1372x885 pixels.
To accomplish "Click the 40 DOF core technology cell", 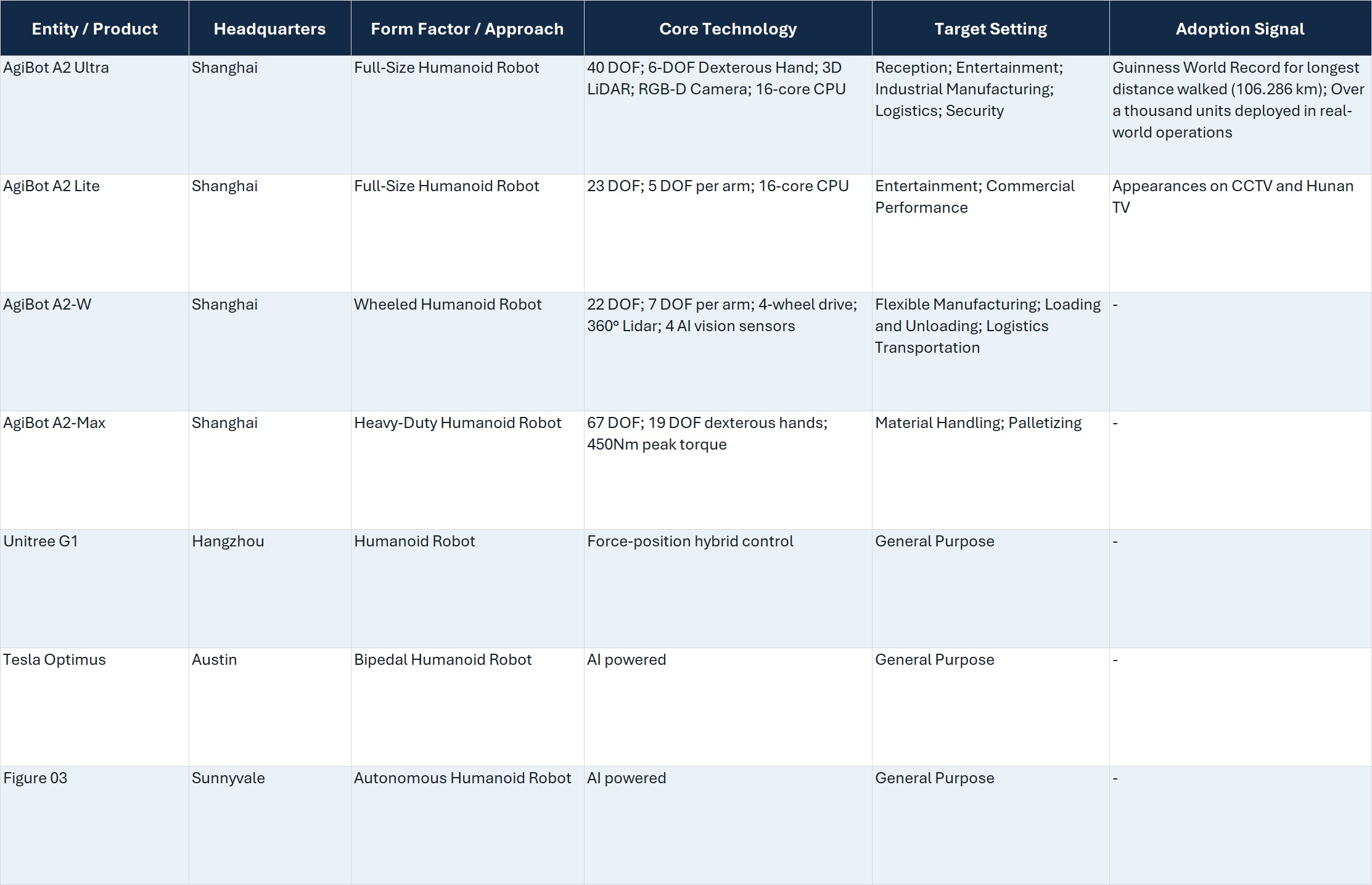I will pyautogui.click(x=728, y=115).
